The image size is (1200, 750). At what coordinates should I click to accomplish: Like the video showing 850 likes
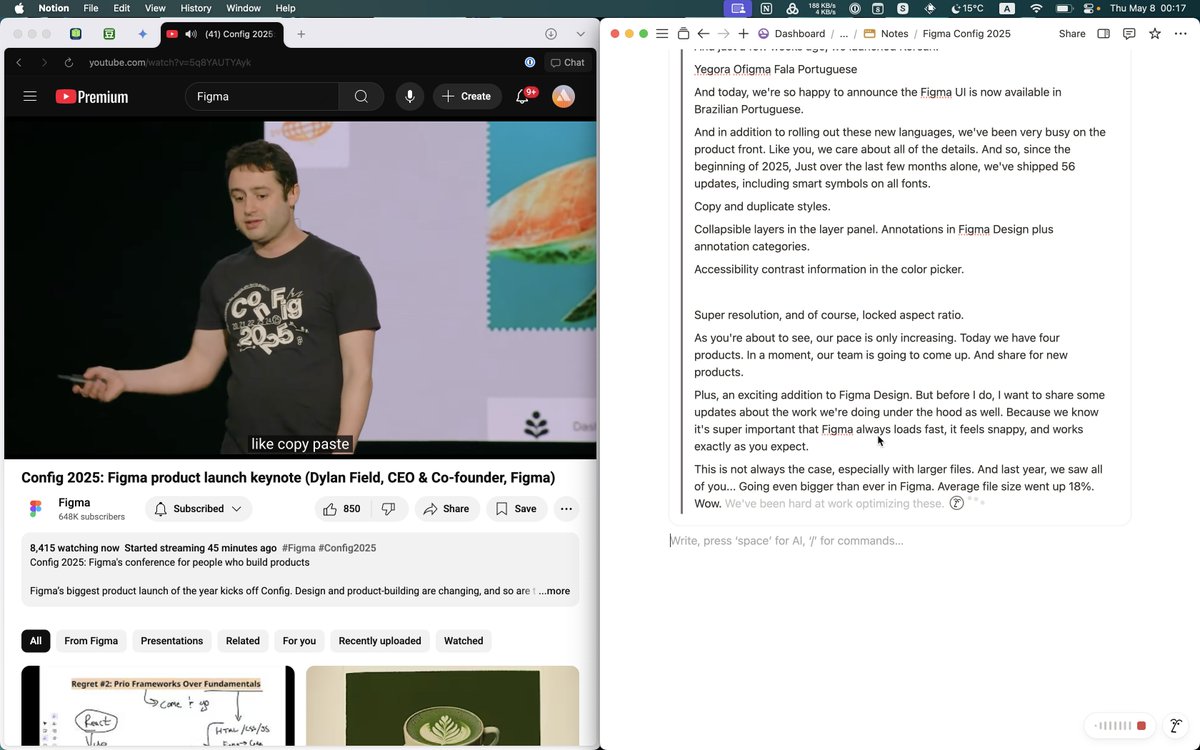tap(341, 509)
